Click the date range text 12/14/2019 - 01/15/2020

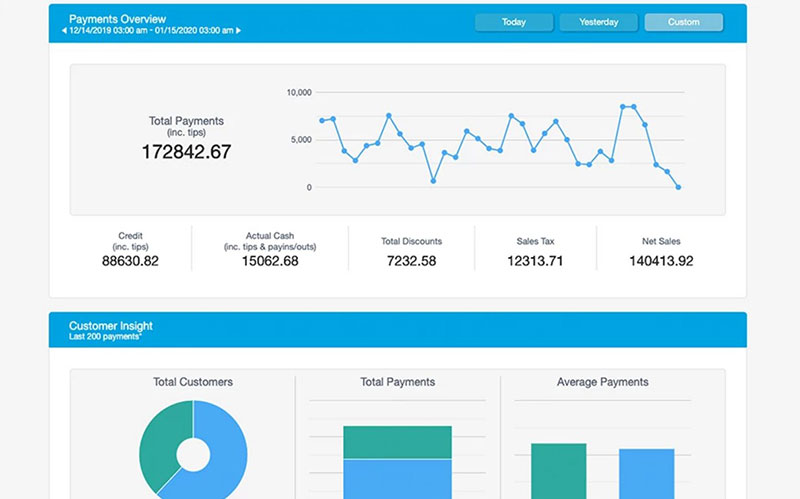(151, 31)
